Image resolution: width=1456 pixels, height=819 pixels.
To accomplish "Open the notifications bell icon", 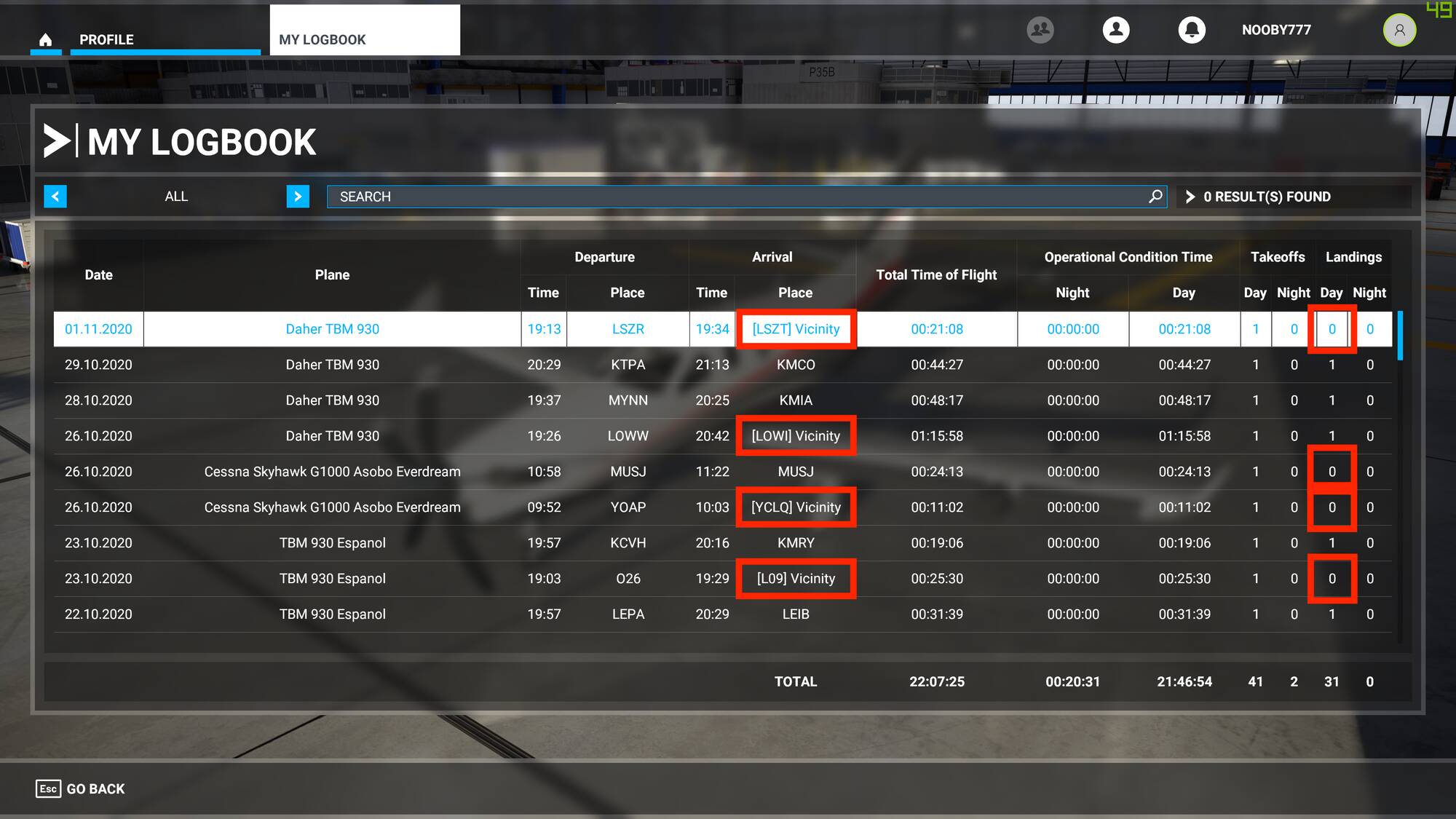I will [x=1192, y=30].
